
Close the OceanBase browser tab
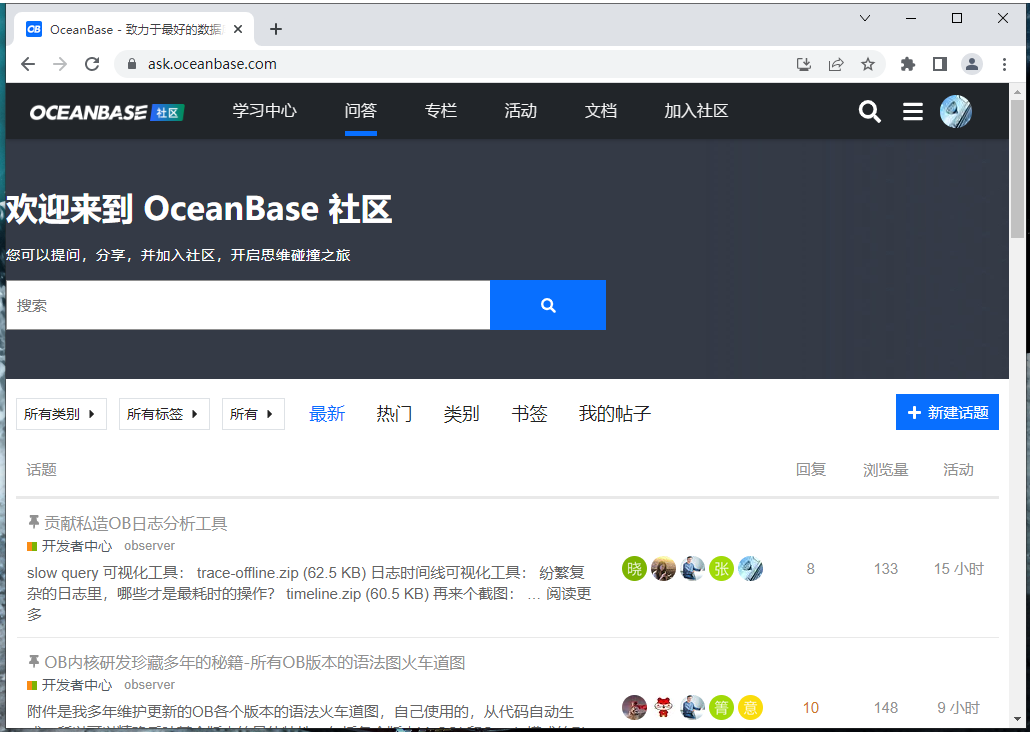pyautogui.click(x=238, y=29)
